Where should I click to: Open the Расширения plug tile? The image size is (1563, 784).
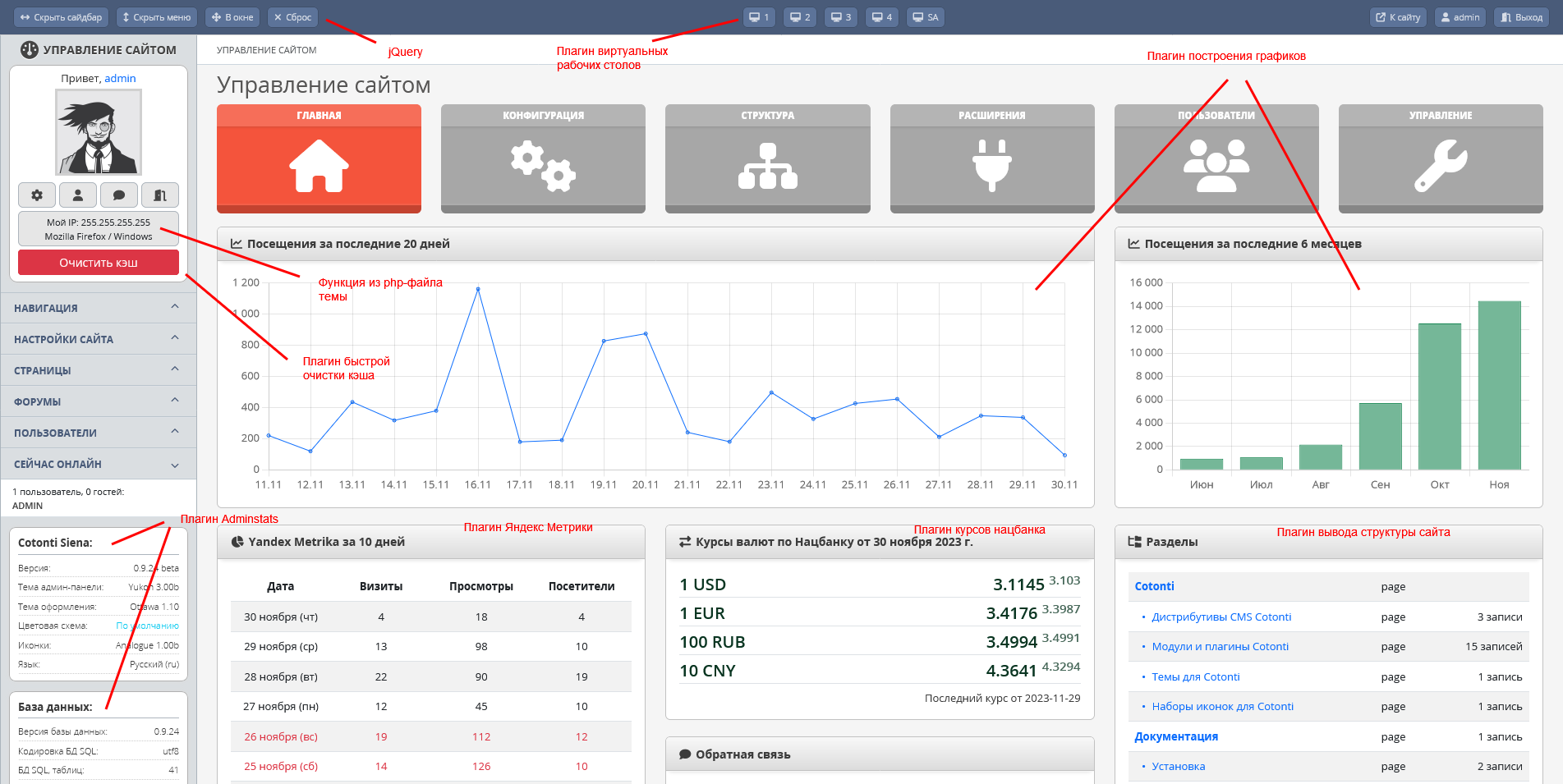991,159
